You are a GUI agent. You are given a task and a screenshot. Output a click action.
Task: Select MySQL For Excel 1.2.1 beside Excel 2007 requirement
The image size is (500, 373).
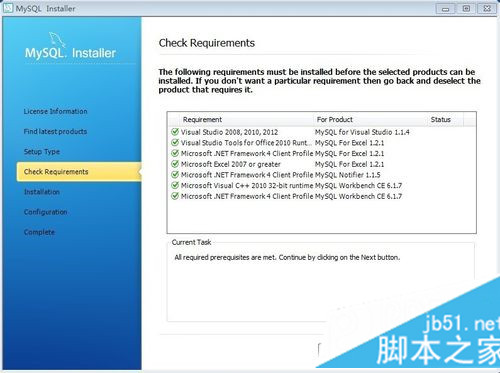point(349,164)
